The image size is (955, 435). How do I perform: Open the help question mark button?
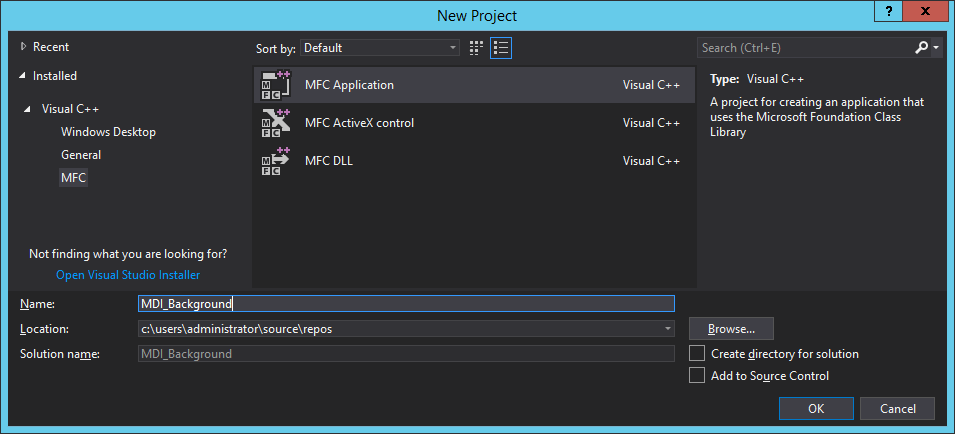click(x=890, y=11)
